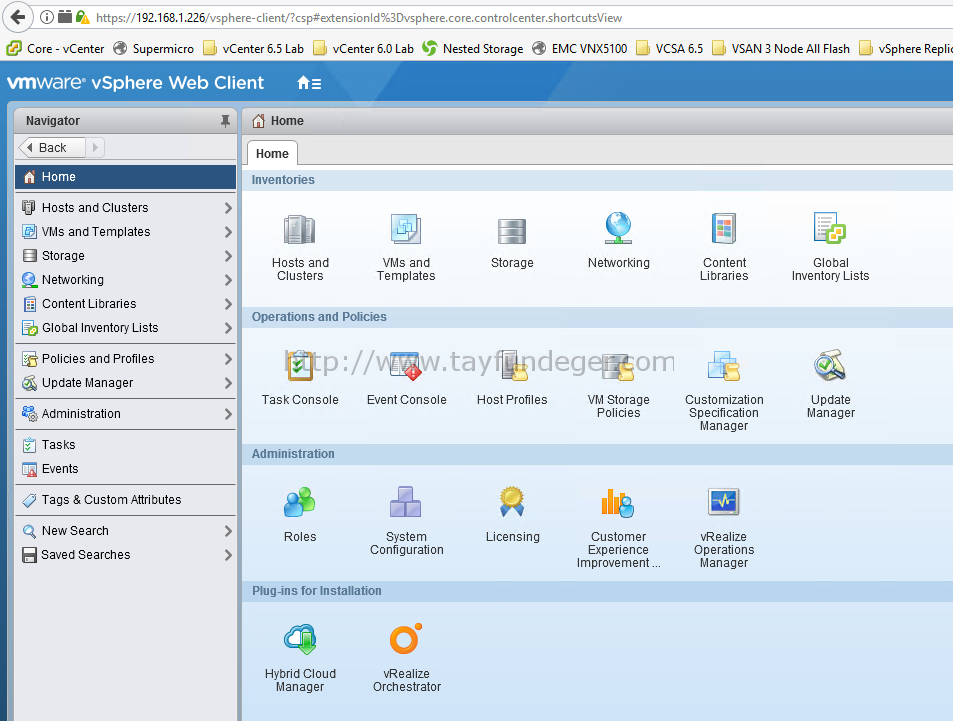Open the home menu icon in header
The width and height of the screenshot is (953, 721).
pos(309,83)
